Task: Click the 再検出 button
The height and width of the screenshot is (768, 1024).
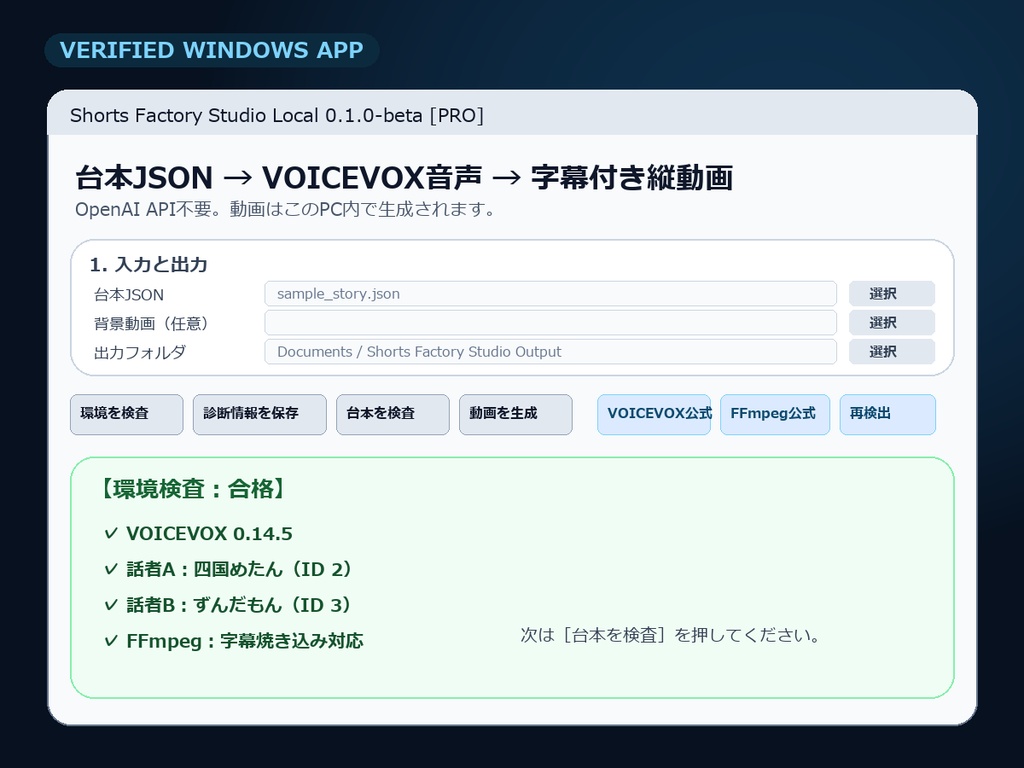Action: point(888,414)
